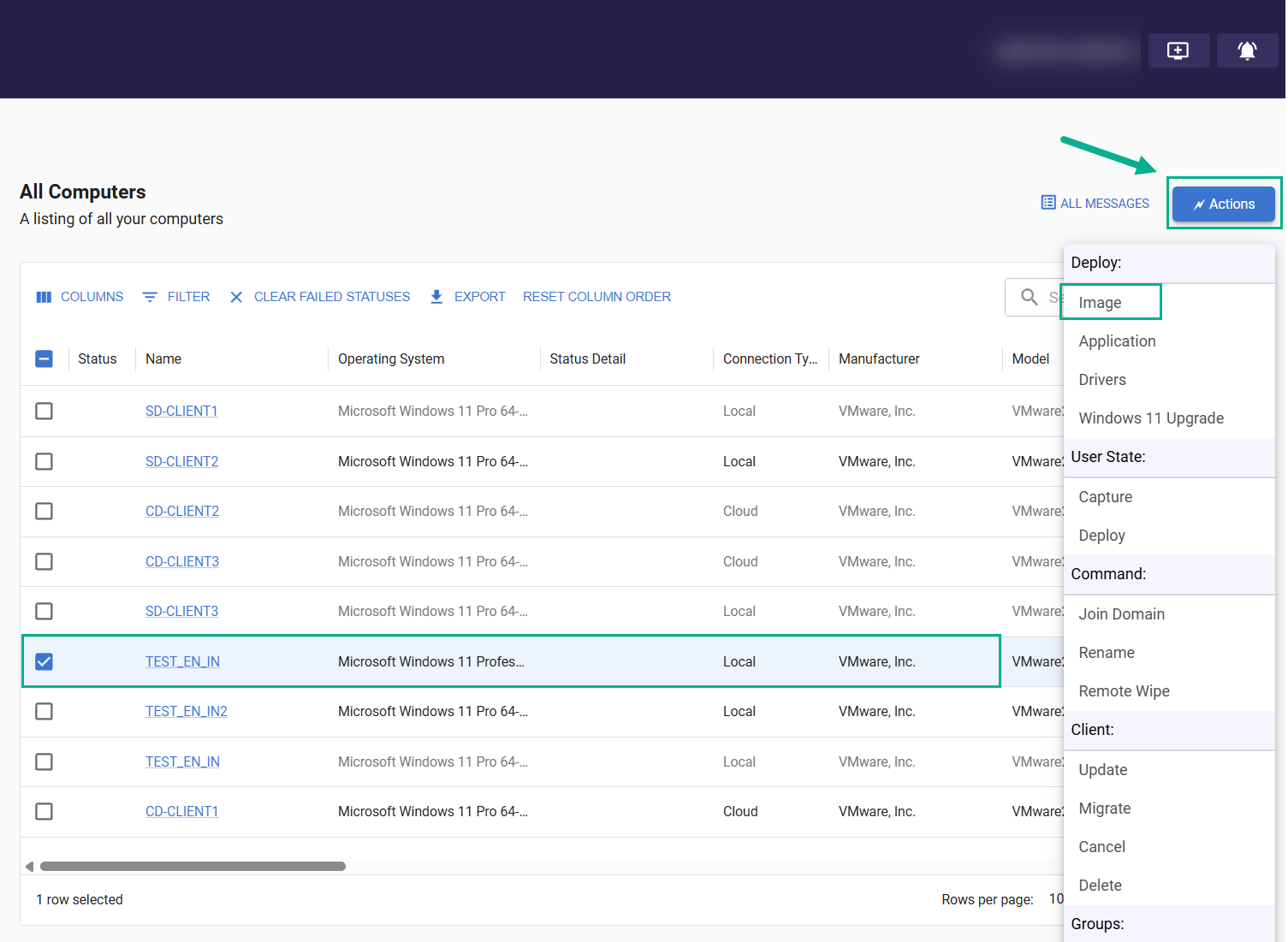Open the CD-CLIENT2 computer link
Image resolution: width=1288 pixels, height=942 pixels.
pyautogui.click(x=182, y=511)
